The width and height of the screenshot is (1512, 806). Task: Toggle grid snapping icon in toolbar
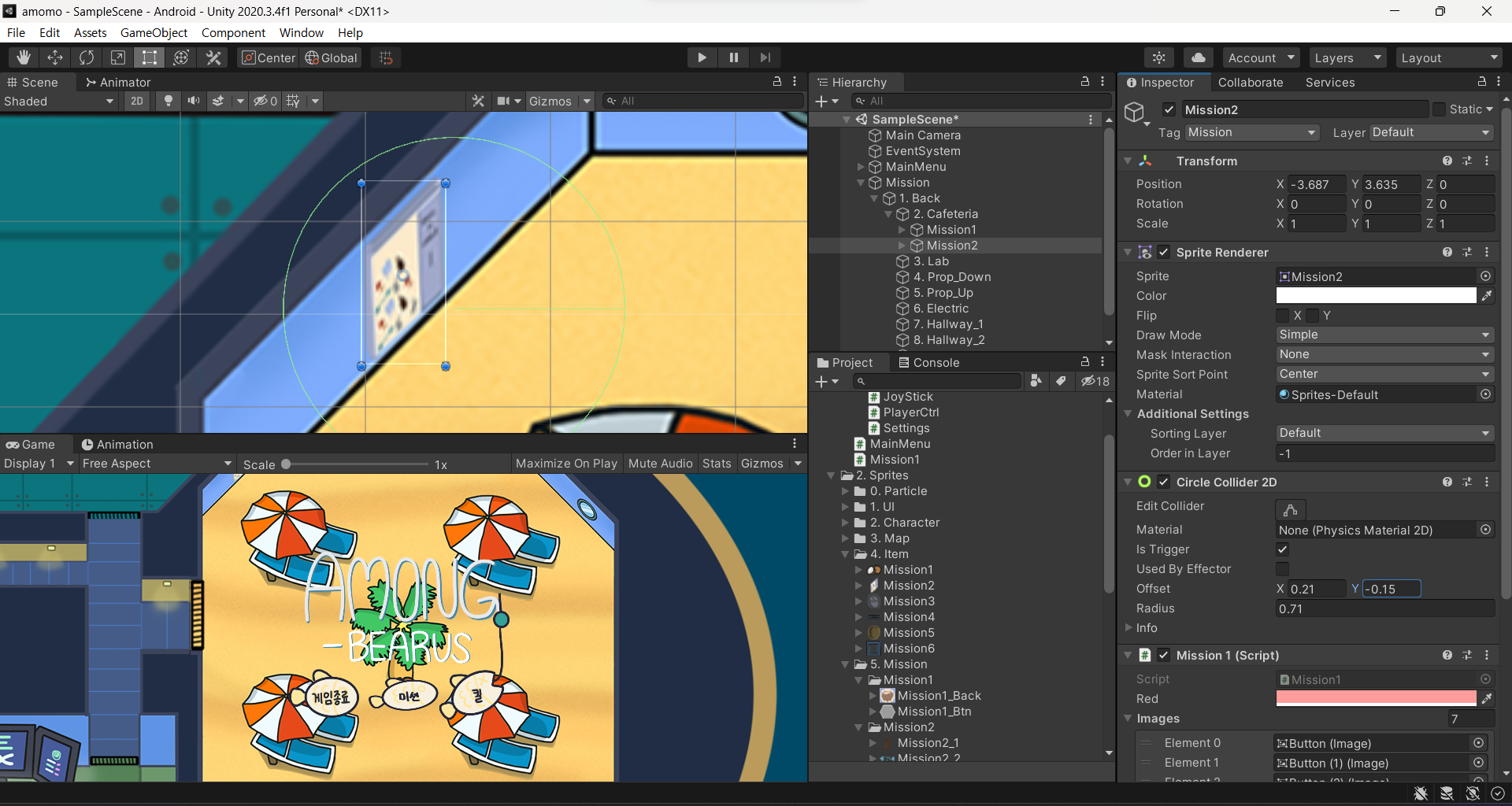(386, 57)
